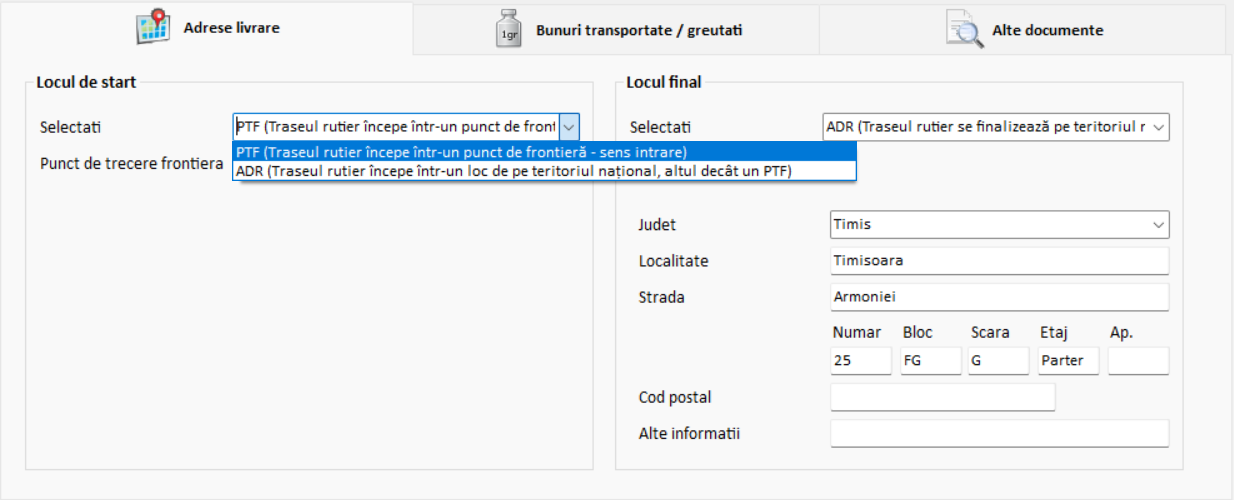This screenshot has height=500, width=1234.
Task: Click the Bloc field with FG
Action: coord(931,361)
